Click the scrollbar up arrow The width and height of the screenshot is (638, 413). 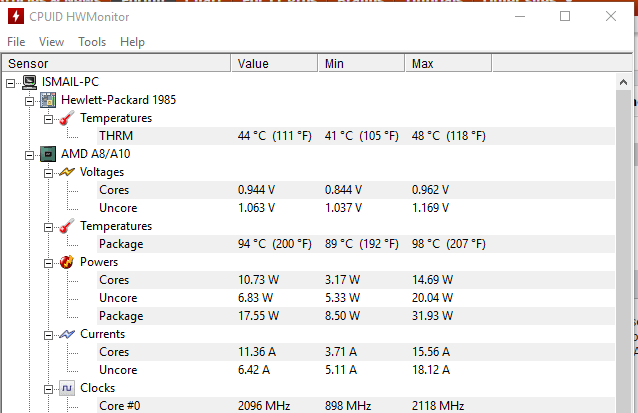coord(623,82)
